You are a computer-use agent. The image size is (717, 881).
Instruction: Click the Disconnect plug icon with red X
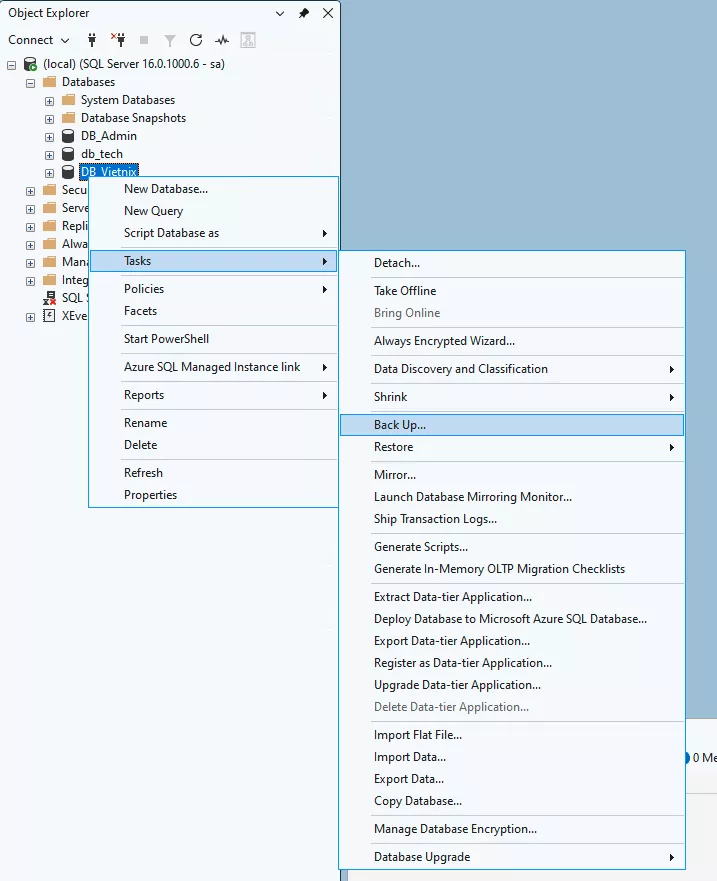[x=118, y=40]
